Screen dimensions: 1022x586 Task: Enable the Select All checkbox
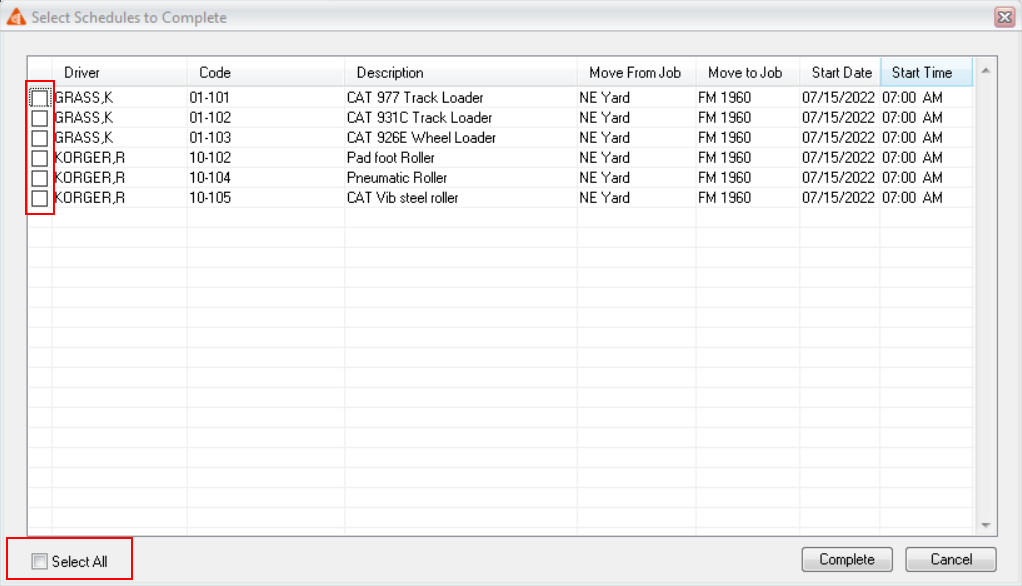[x=39, y=562]
